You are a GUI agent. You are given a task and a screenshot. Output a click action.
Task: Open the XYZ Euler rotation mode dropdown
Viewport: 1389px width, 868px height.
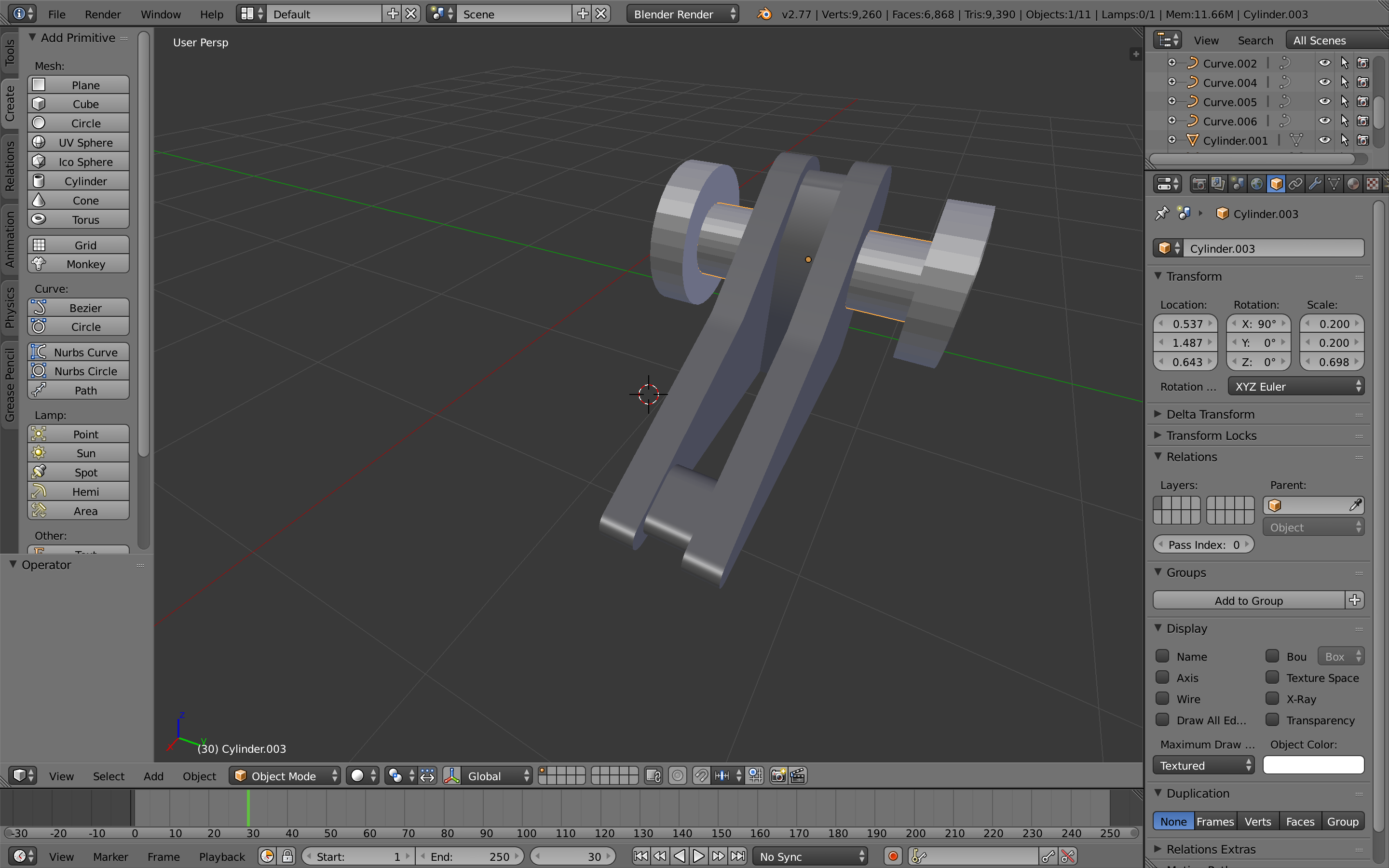[1296, 386]
